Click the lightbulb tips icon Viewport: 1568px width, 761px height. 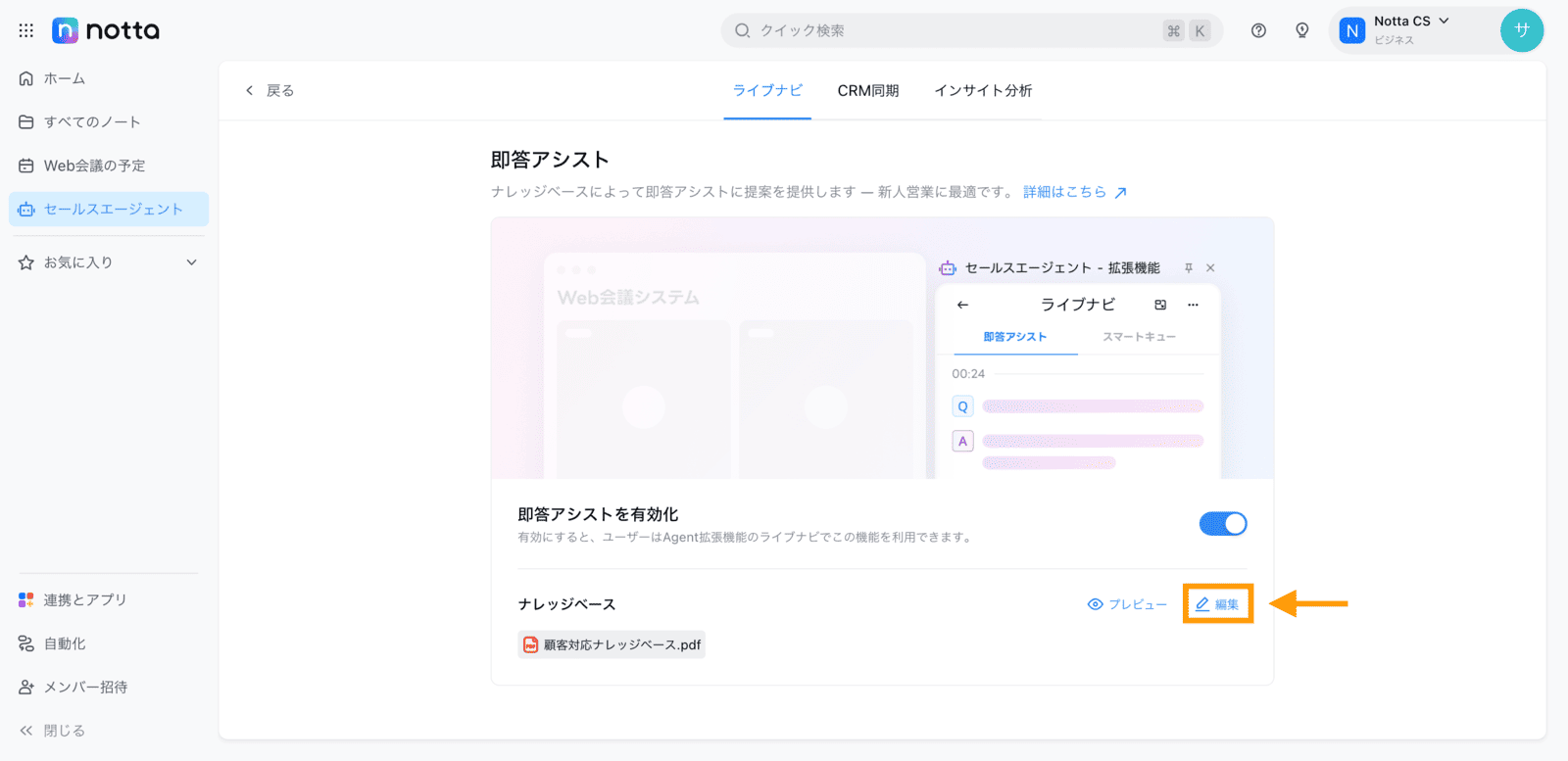(x=1302, y=30)
